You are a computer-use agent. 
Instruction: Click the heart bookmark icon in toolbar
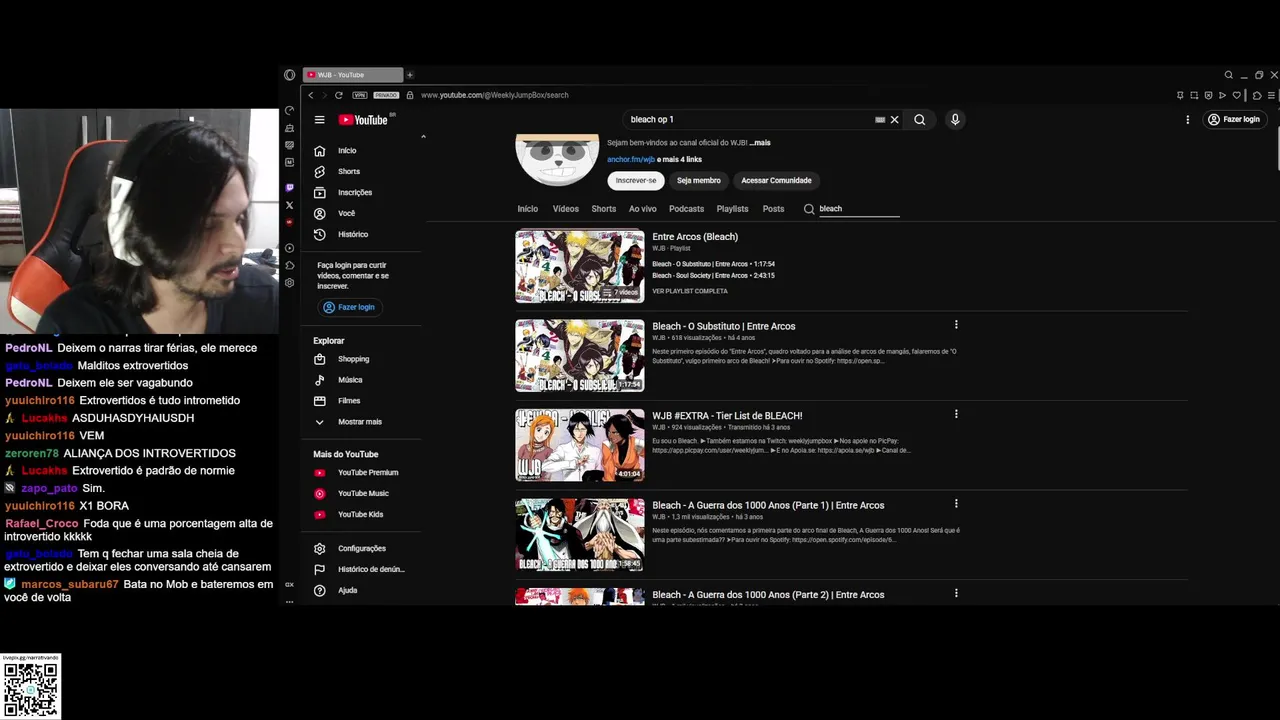point(1237,95)
